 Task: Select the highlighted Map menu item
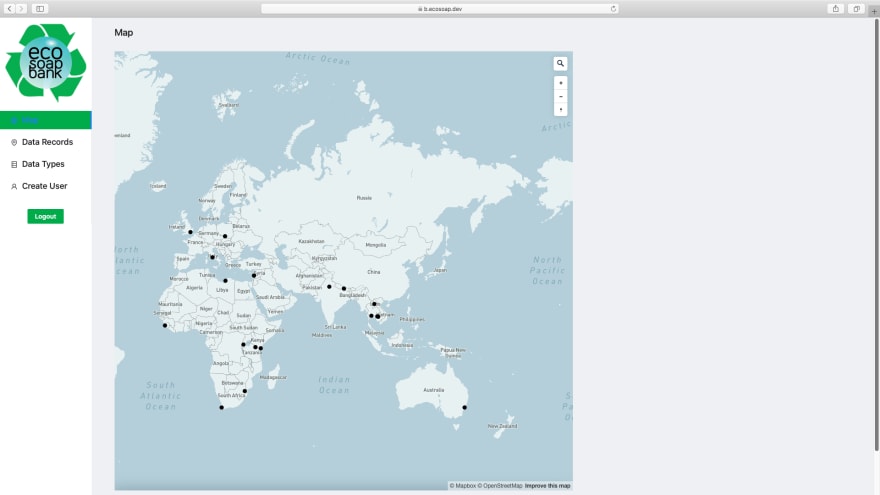[x=45, y=120]
